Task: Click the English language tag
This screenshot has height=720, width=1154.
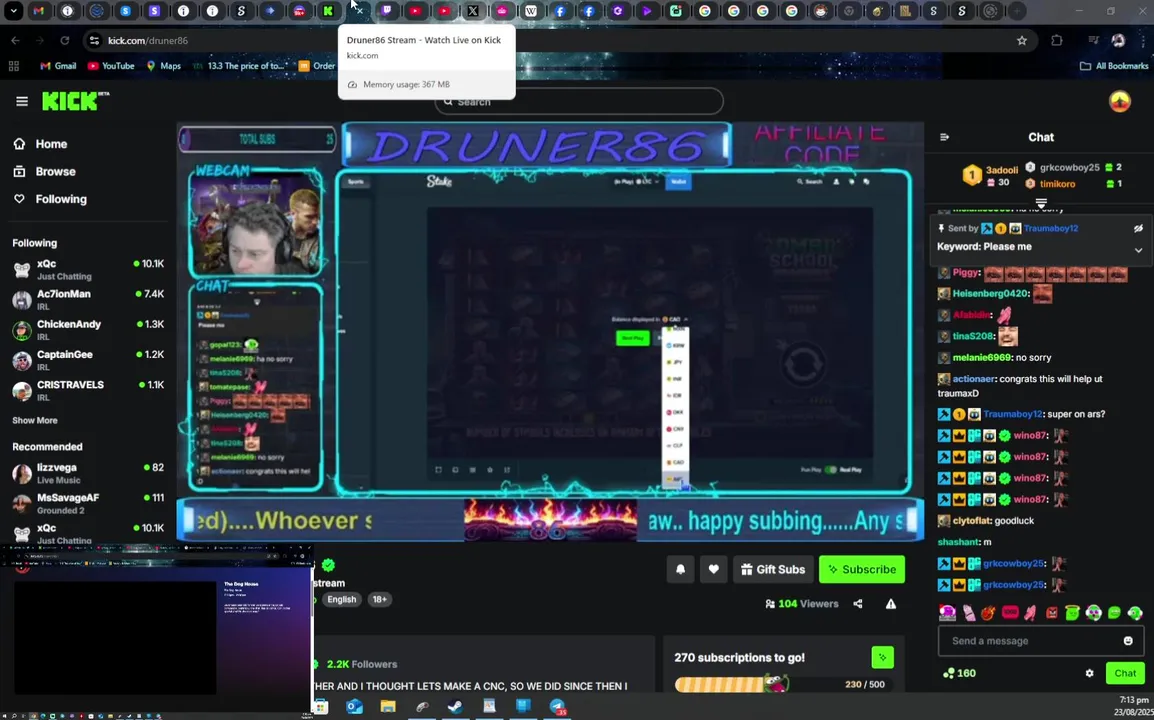Action: 341,599
